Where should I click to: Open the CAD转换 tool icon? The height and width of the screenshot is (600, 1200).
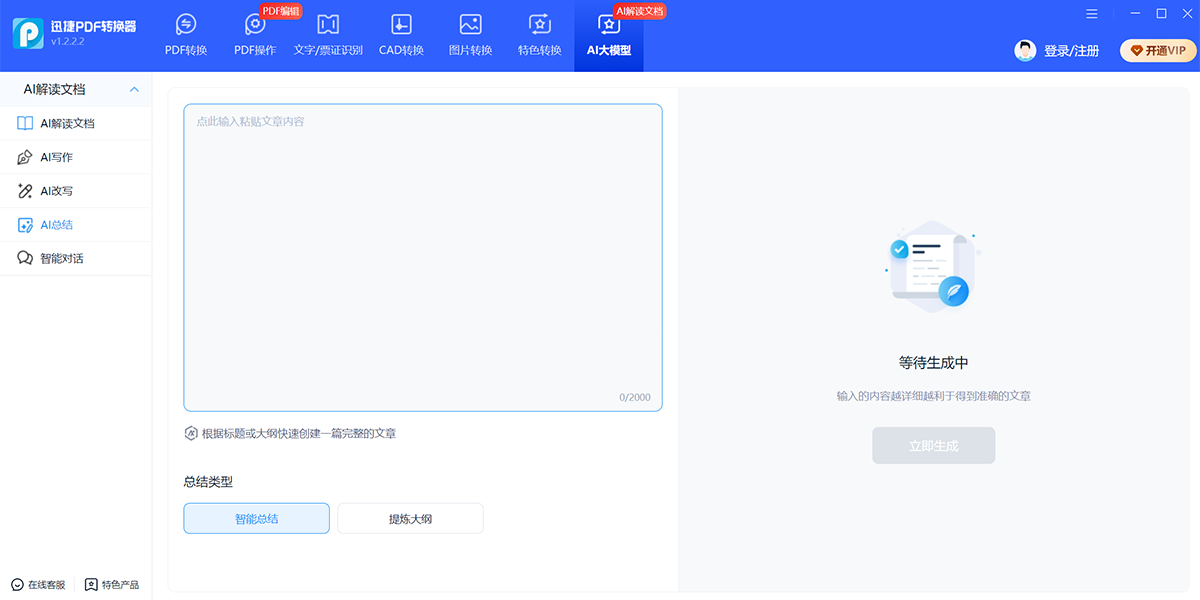click(x=401, y=25)
